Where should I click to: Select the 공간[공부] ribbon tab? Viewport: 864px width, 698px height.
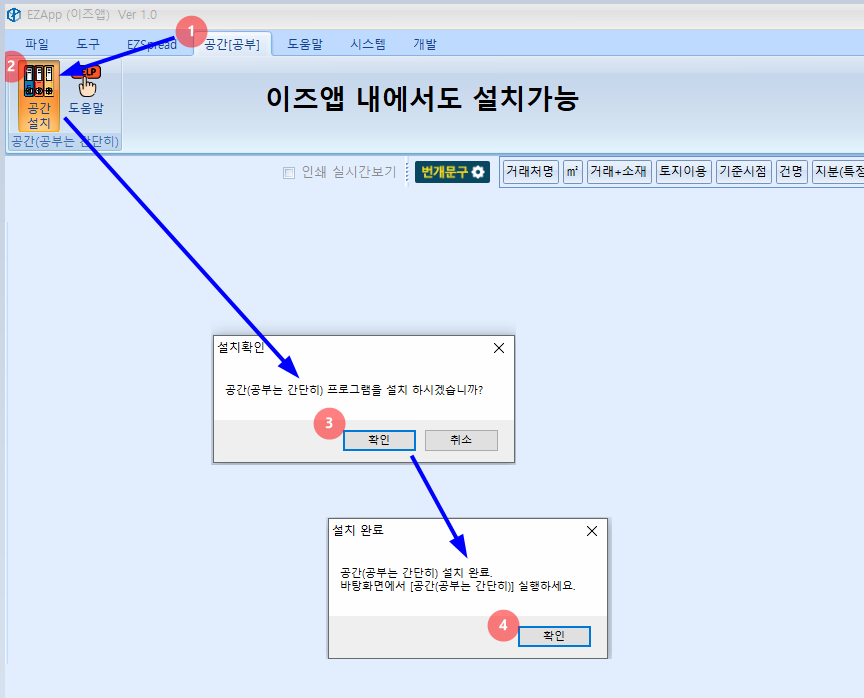pos(232,44)
